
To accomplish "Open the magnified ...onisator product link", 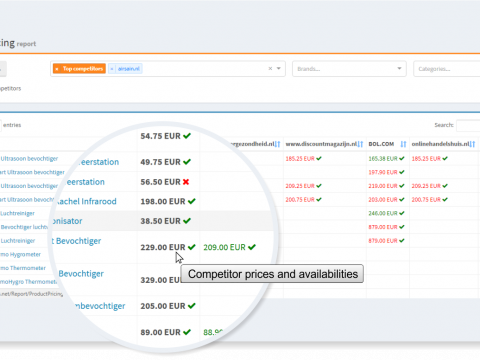I will pyautogui.click(x=67, y=221).
